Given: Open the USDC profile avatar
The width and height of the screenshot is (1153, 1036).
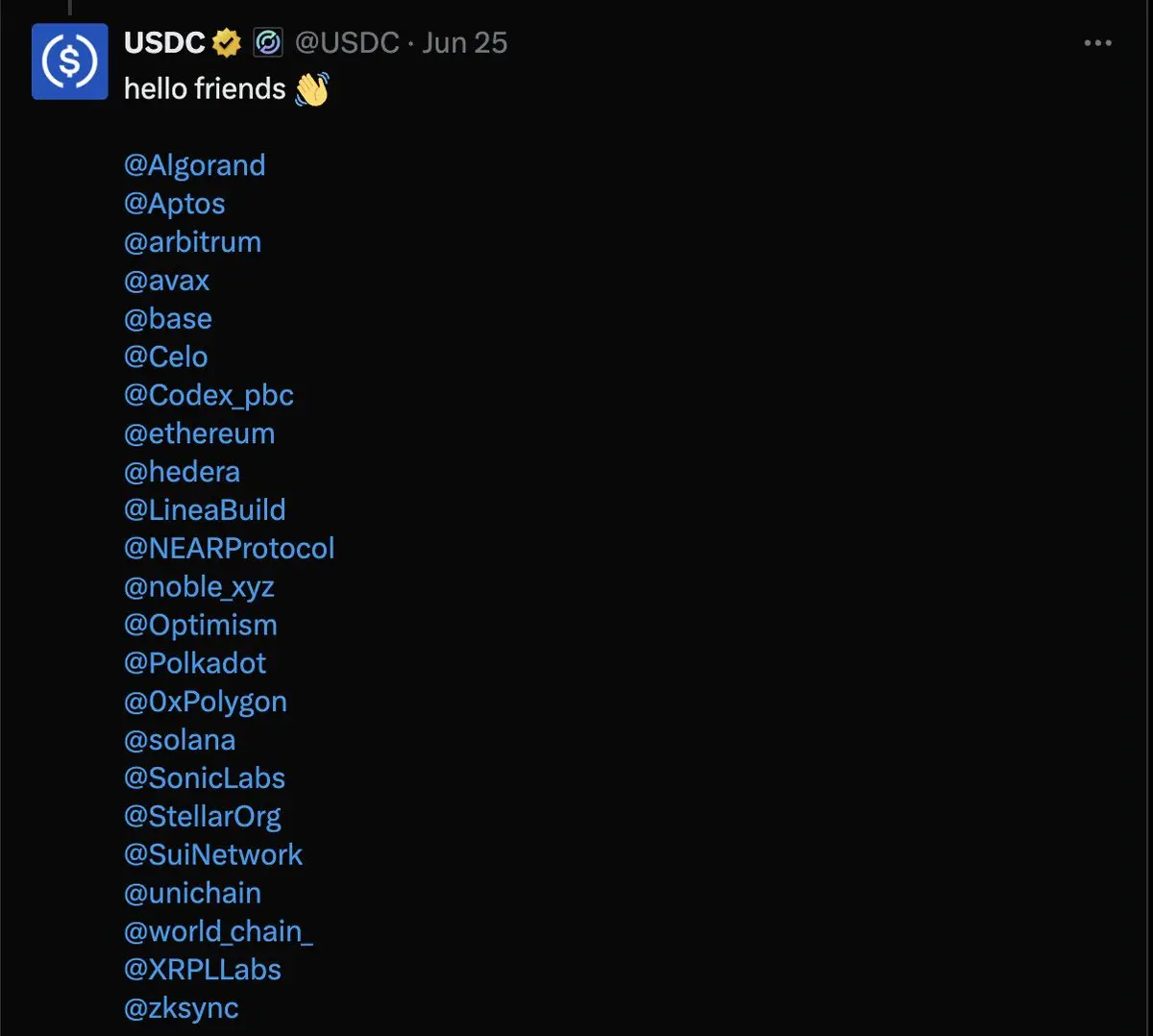Looking at the screenshot, I should coord(70,62).
